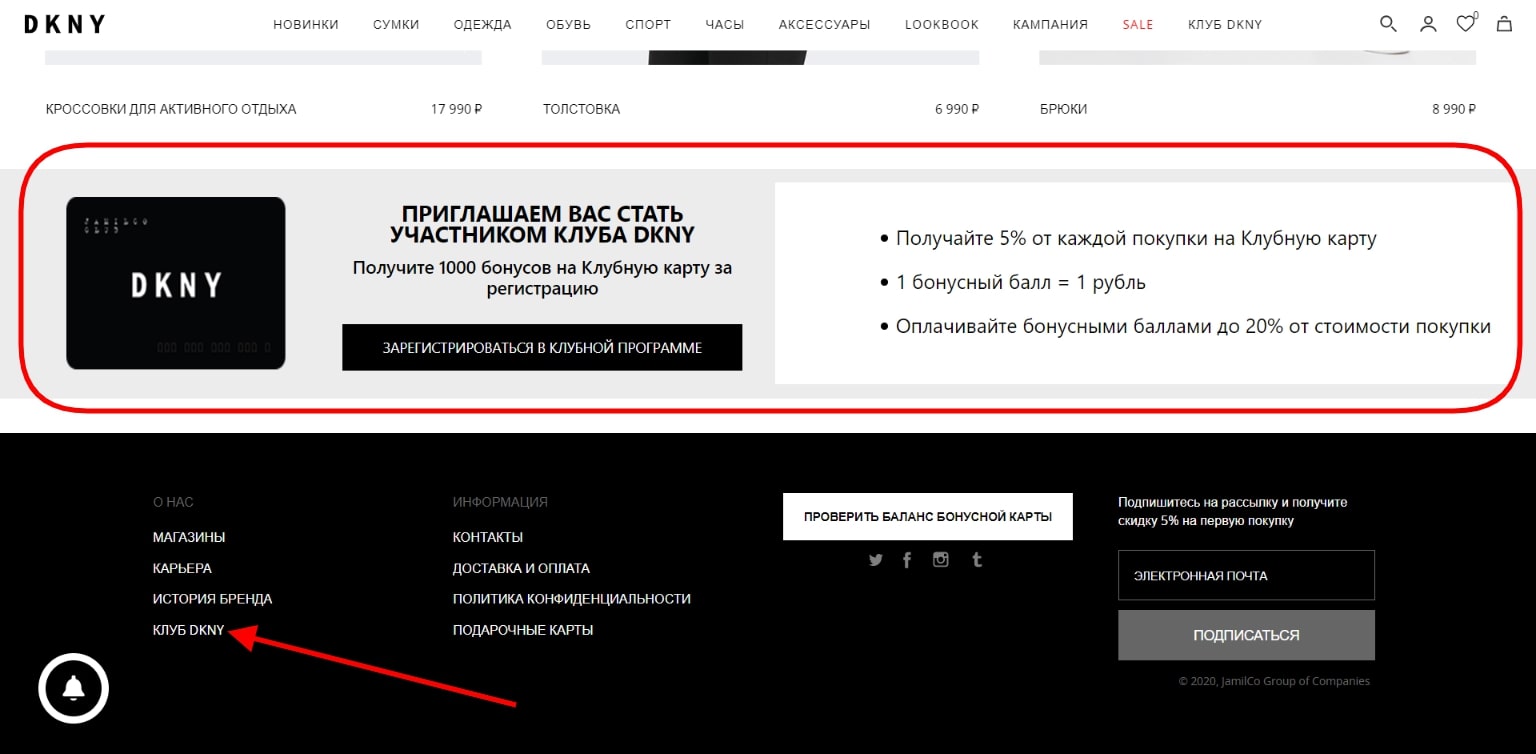Open the LOOKBOOK menu item
The width and height of the screenshot is (1536, 754).
tap(942, 25)
